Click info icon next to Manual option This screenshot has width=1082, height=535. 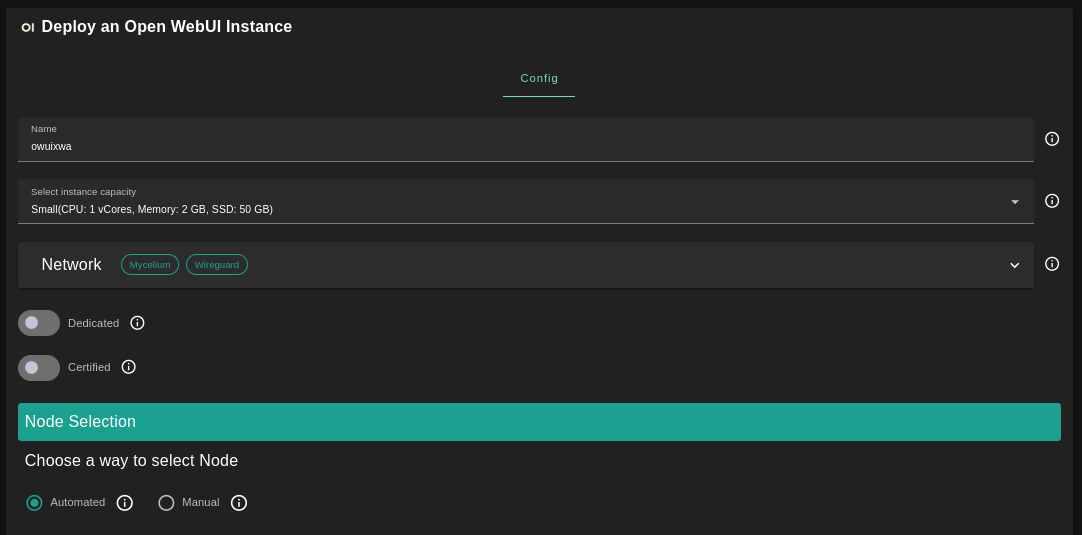[x=239, y=503]
